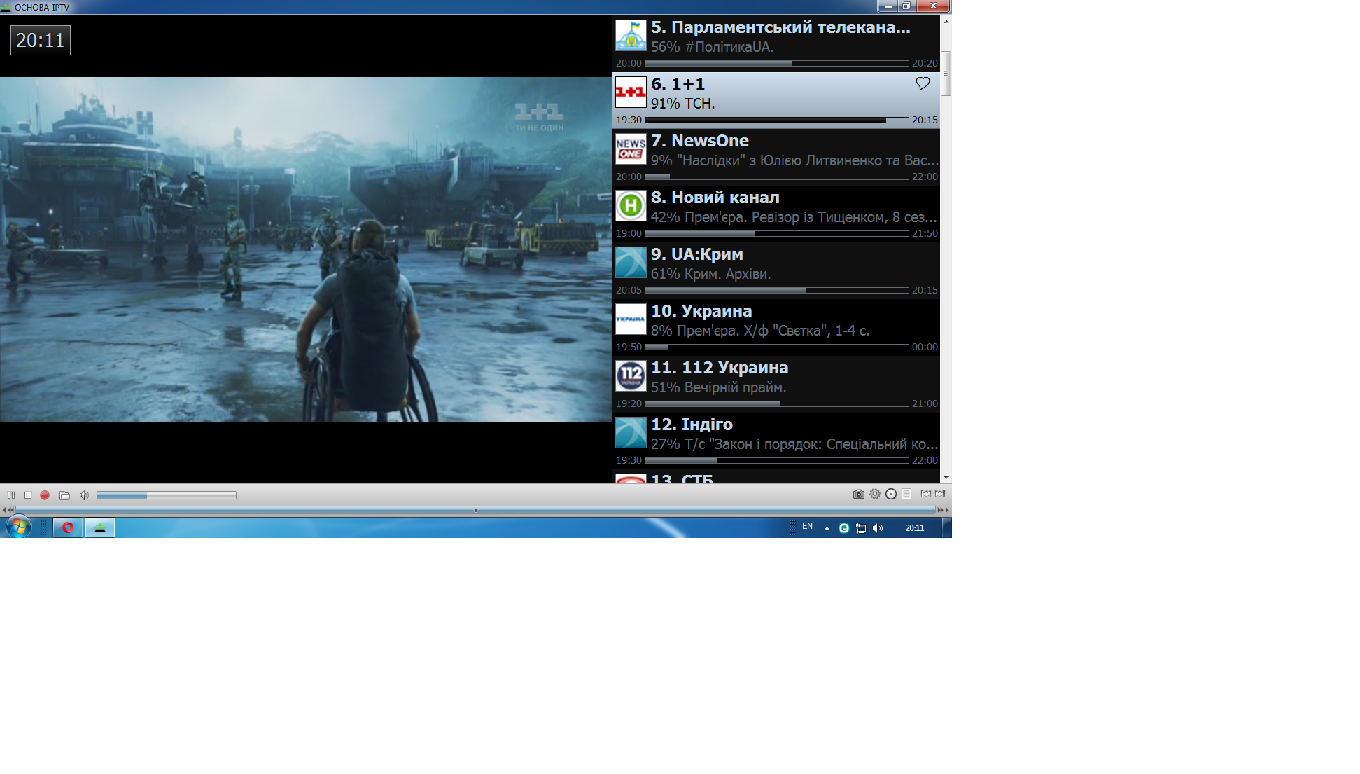Open Opera browser from the taskbar
1360x774 pixels.
pos(68,528)
